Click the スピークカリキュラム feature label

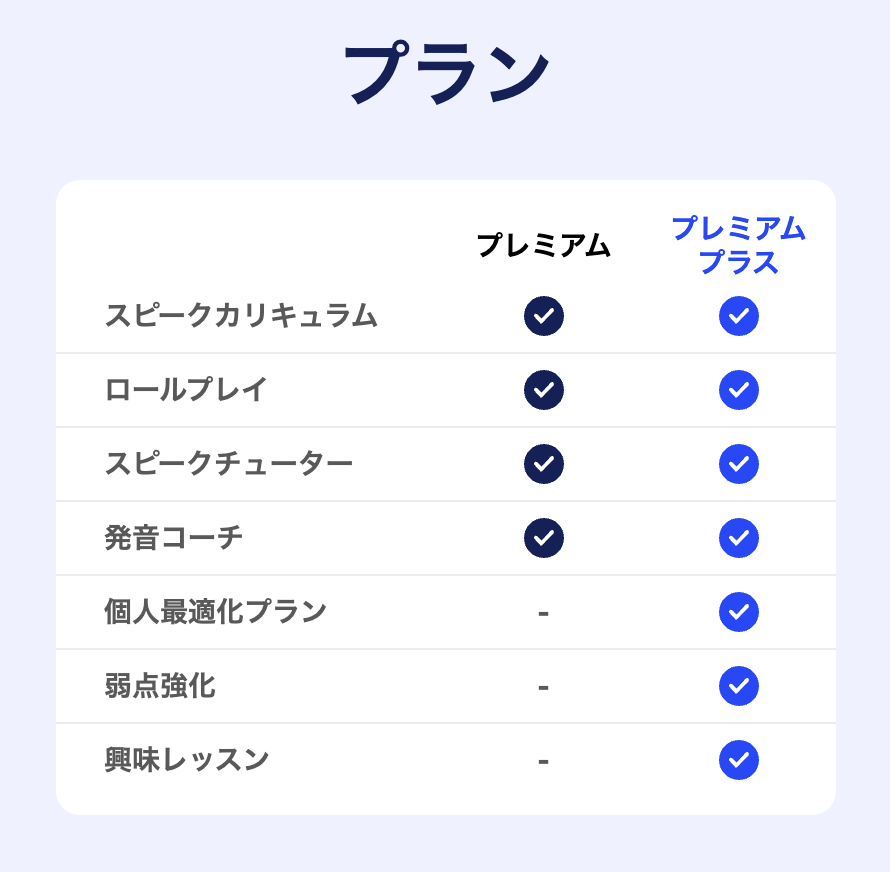pyautogui.click(x=241, y=316)
